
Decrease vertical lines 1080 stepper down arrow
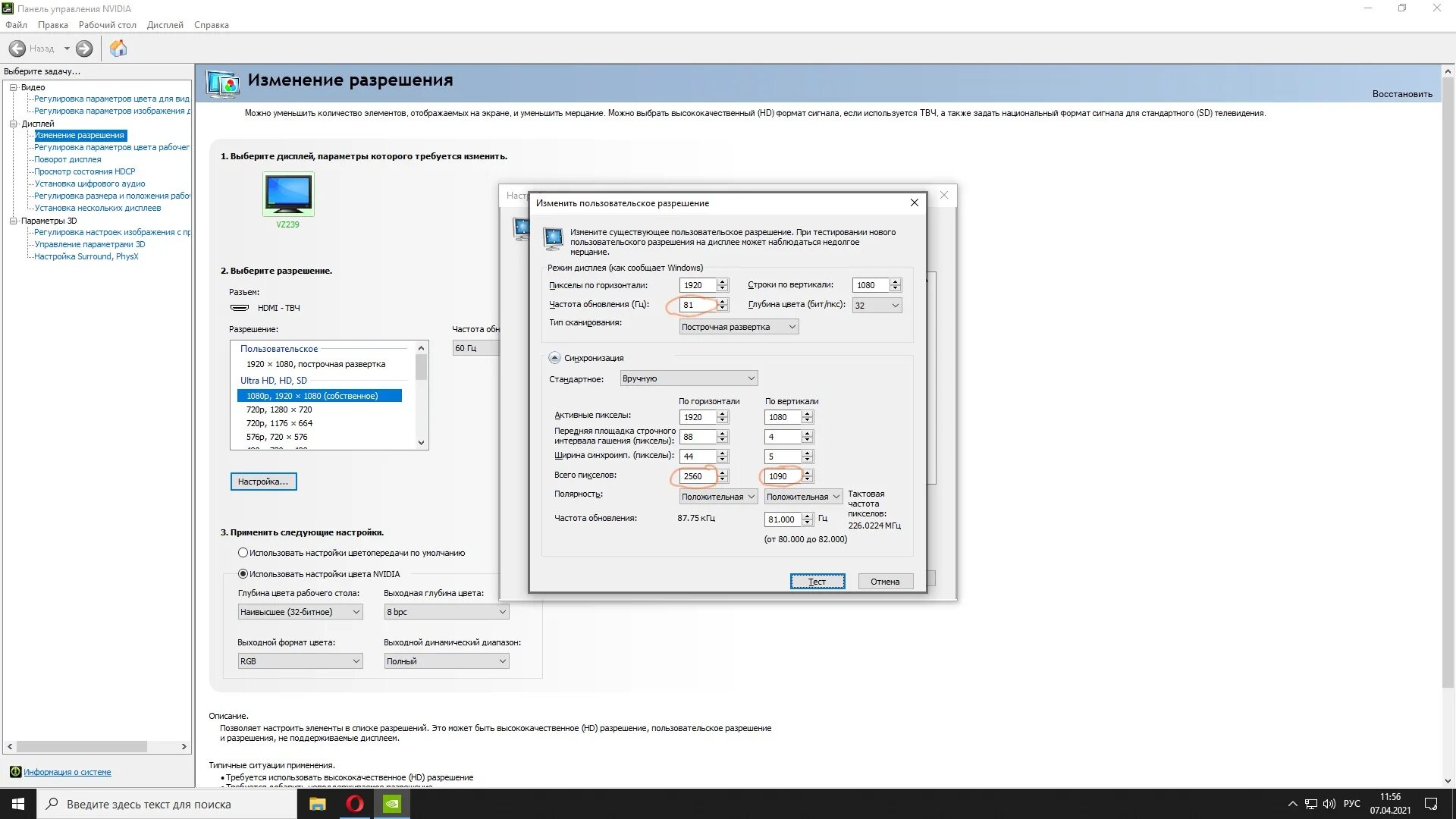pyautogui.click(x=896, y=289)
